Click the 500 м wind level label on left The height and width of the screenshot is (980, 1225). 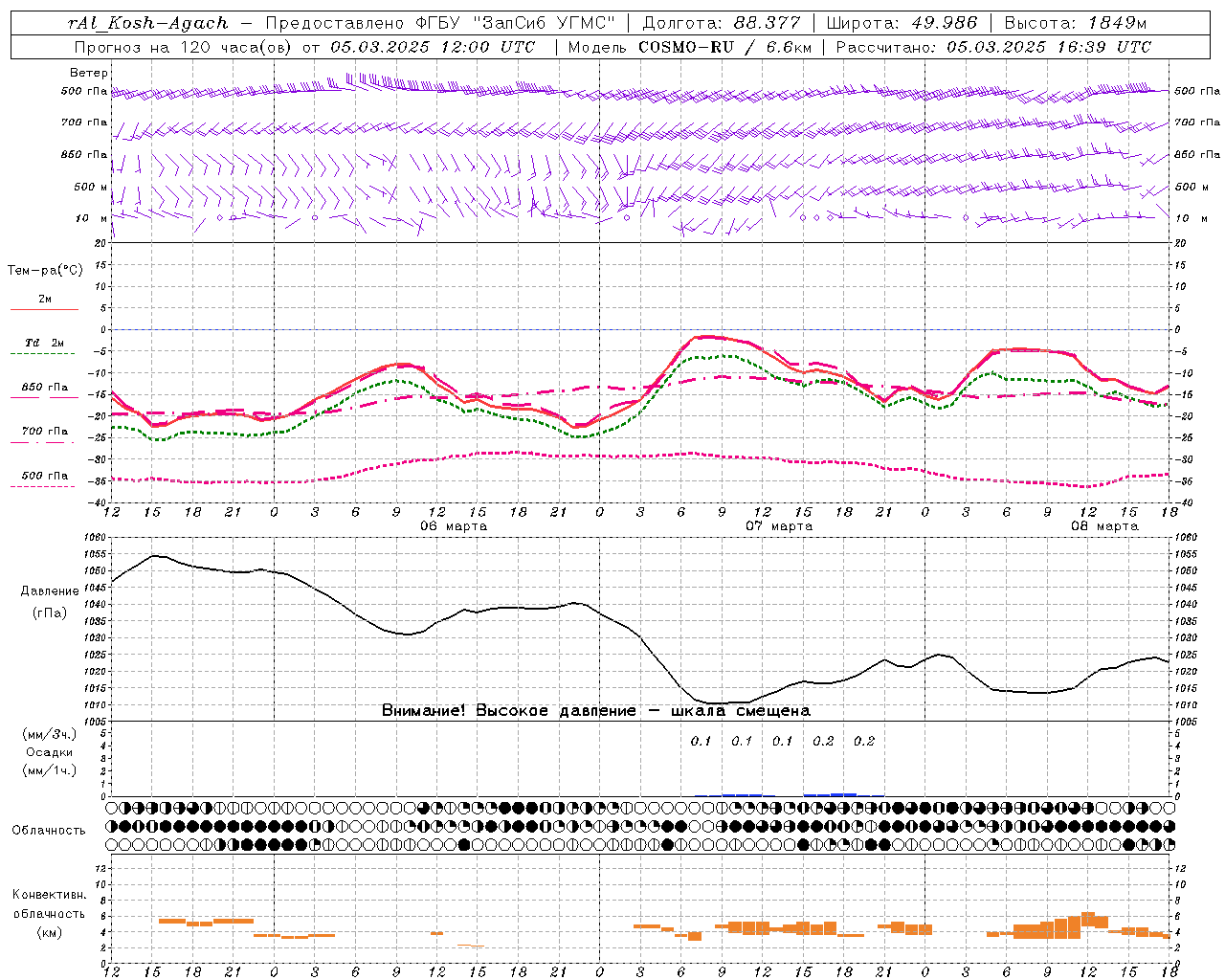click(91, 187)
